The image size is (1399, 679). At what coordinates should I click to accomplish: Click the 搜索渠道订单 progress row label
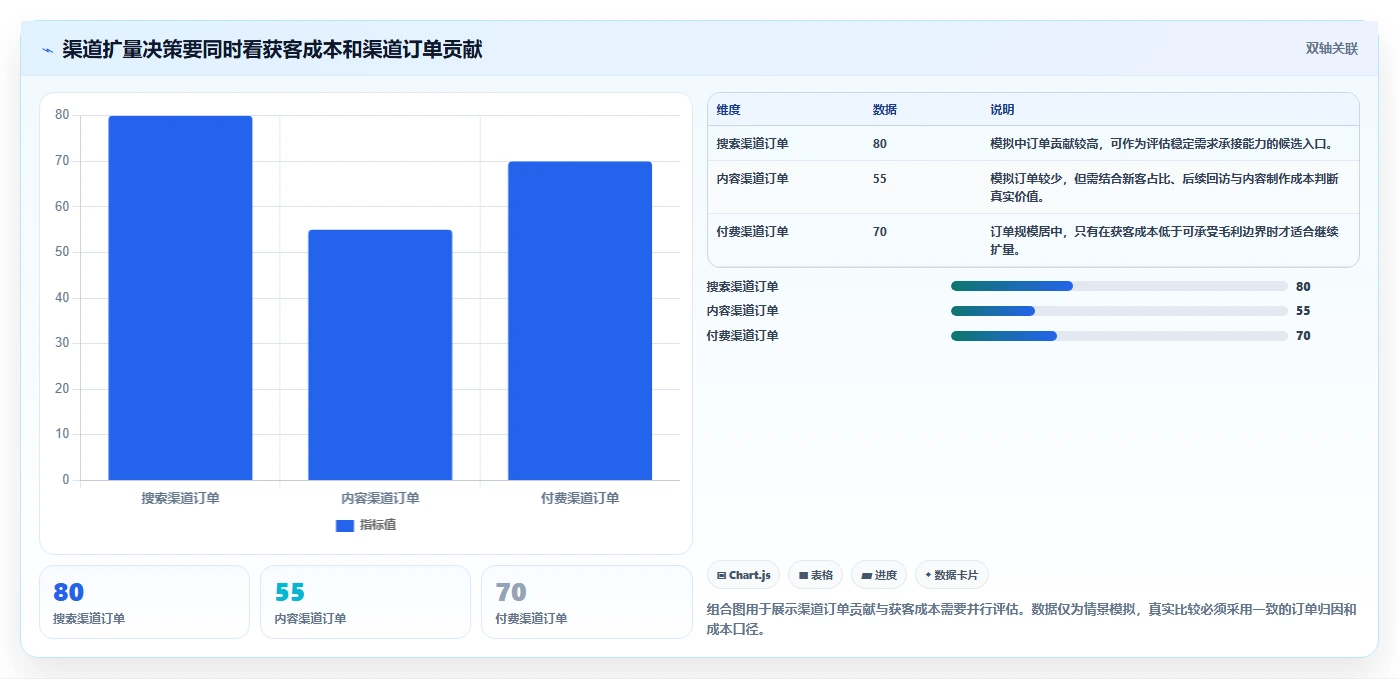[742, 286]
